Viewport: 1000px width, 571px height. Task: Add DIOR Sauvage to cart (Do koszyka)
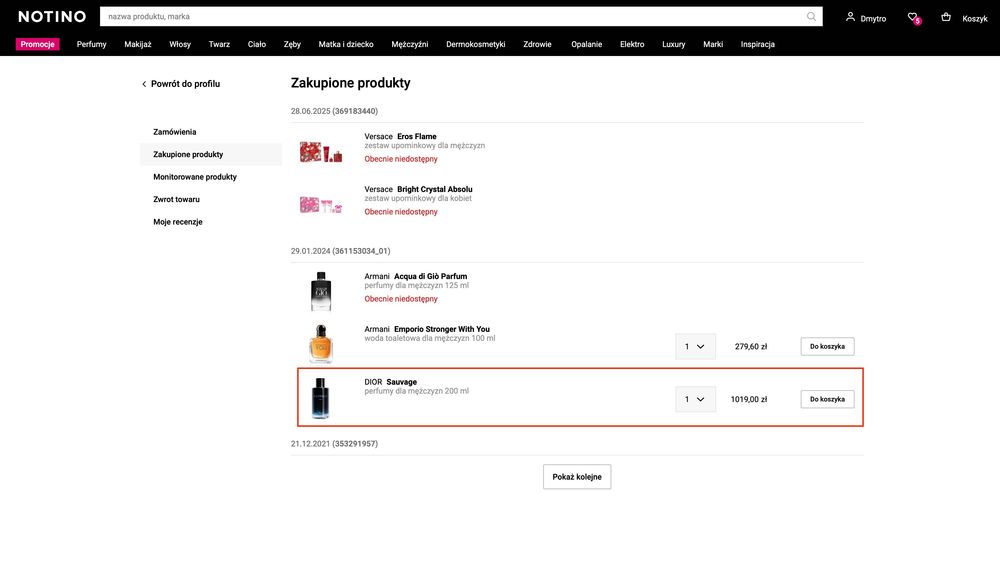click(x=827, y=399)
